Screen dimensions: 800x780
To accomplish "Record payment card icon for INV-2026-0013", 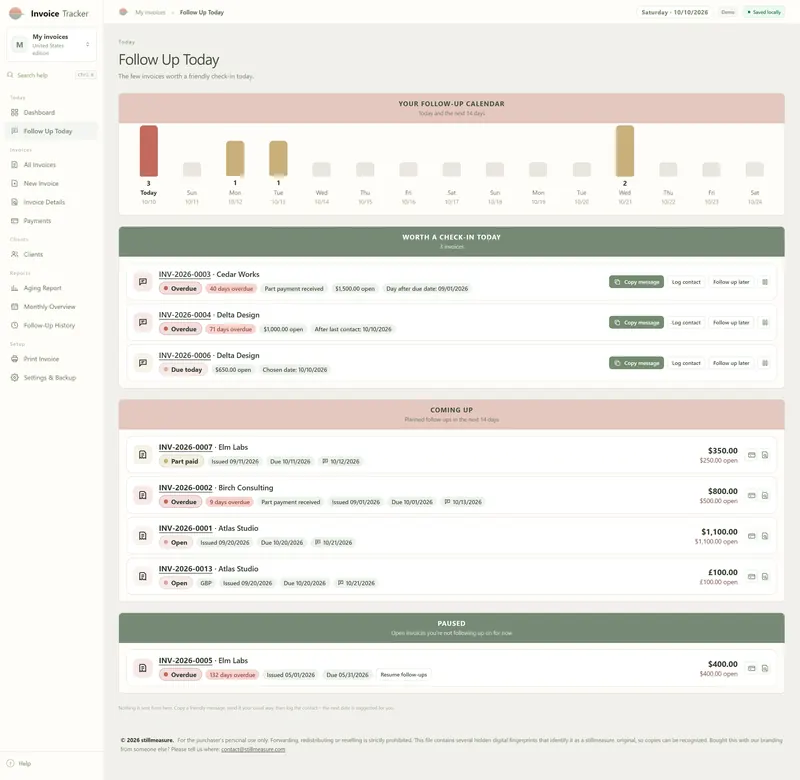I will [x=752, y=576].
